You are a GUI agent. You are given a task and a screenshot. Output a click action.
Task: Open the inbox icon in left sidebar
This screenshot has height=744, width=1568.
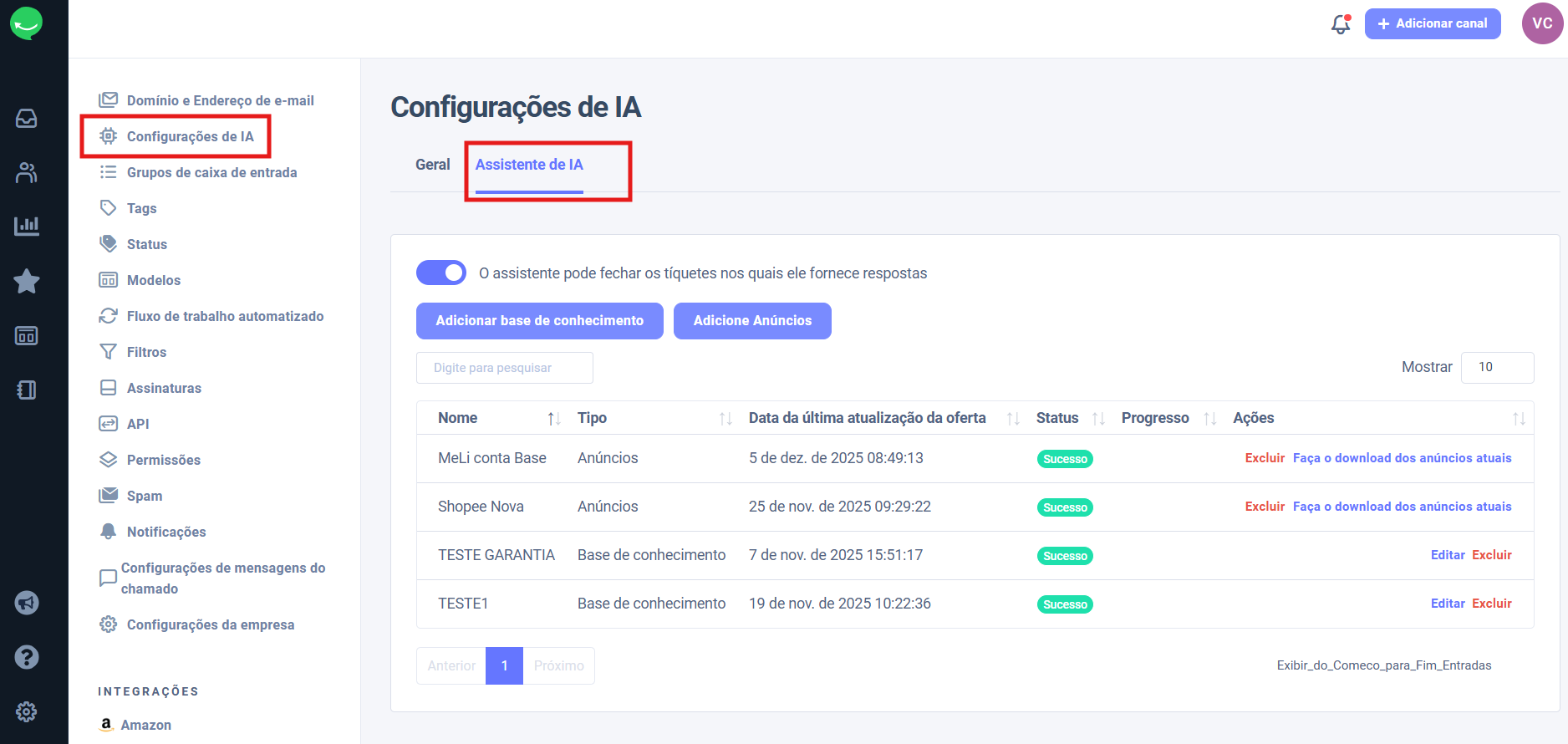click(x=26, y=119)
